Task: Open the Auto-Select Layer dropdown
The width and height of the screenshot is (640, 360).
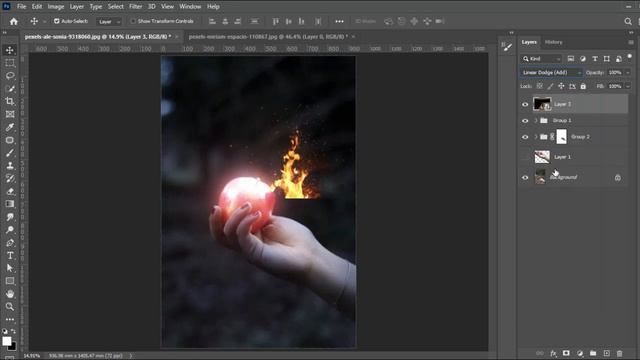Action: pyautogui.click(x=109, y=21)
